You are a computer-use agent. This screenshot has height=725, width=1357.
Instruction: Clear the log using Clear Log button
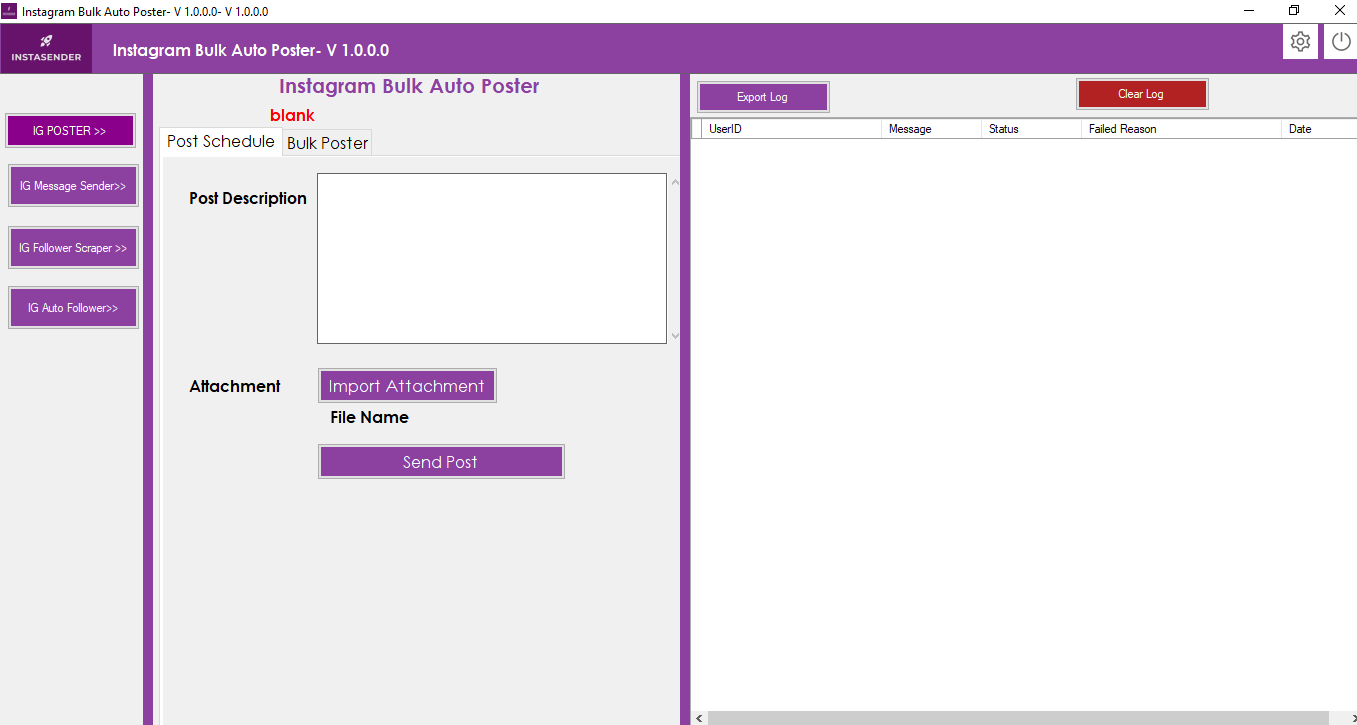(1142, 94)
